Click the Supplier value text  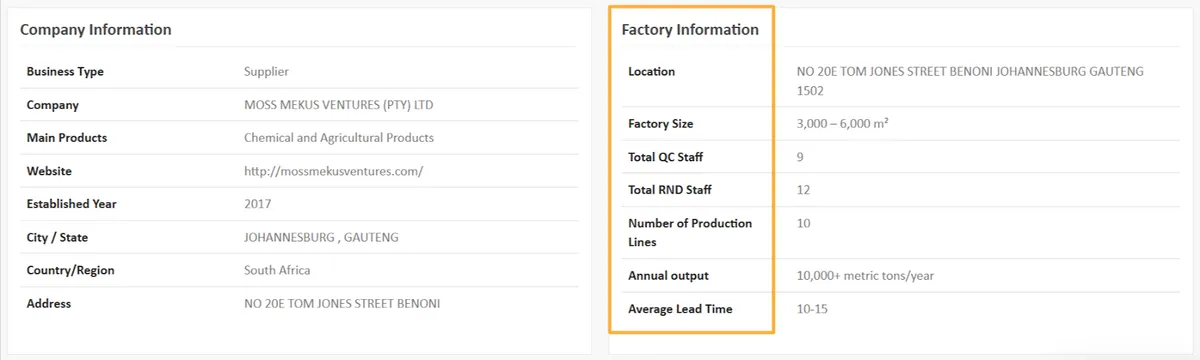tap(266, 72)
